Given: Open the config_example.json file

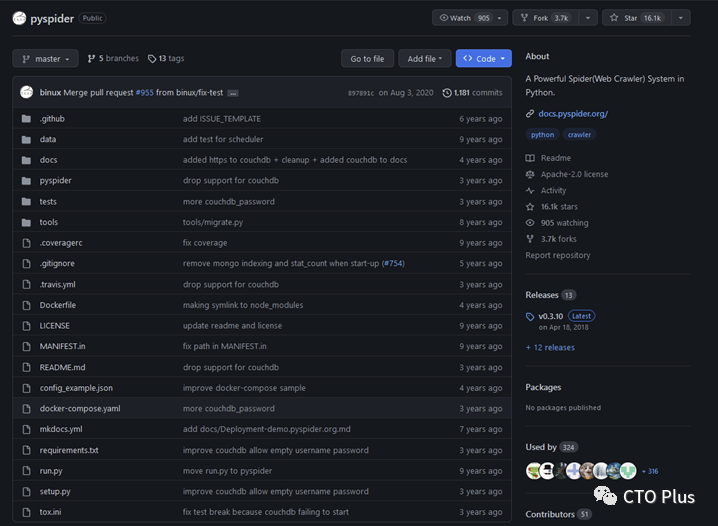Looking at the screenshot, I should [x=76, y=388].
